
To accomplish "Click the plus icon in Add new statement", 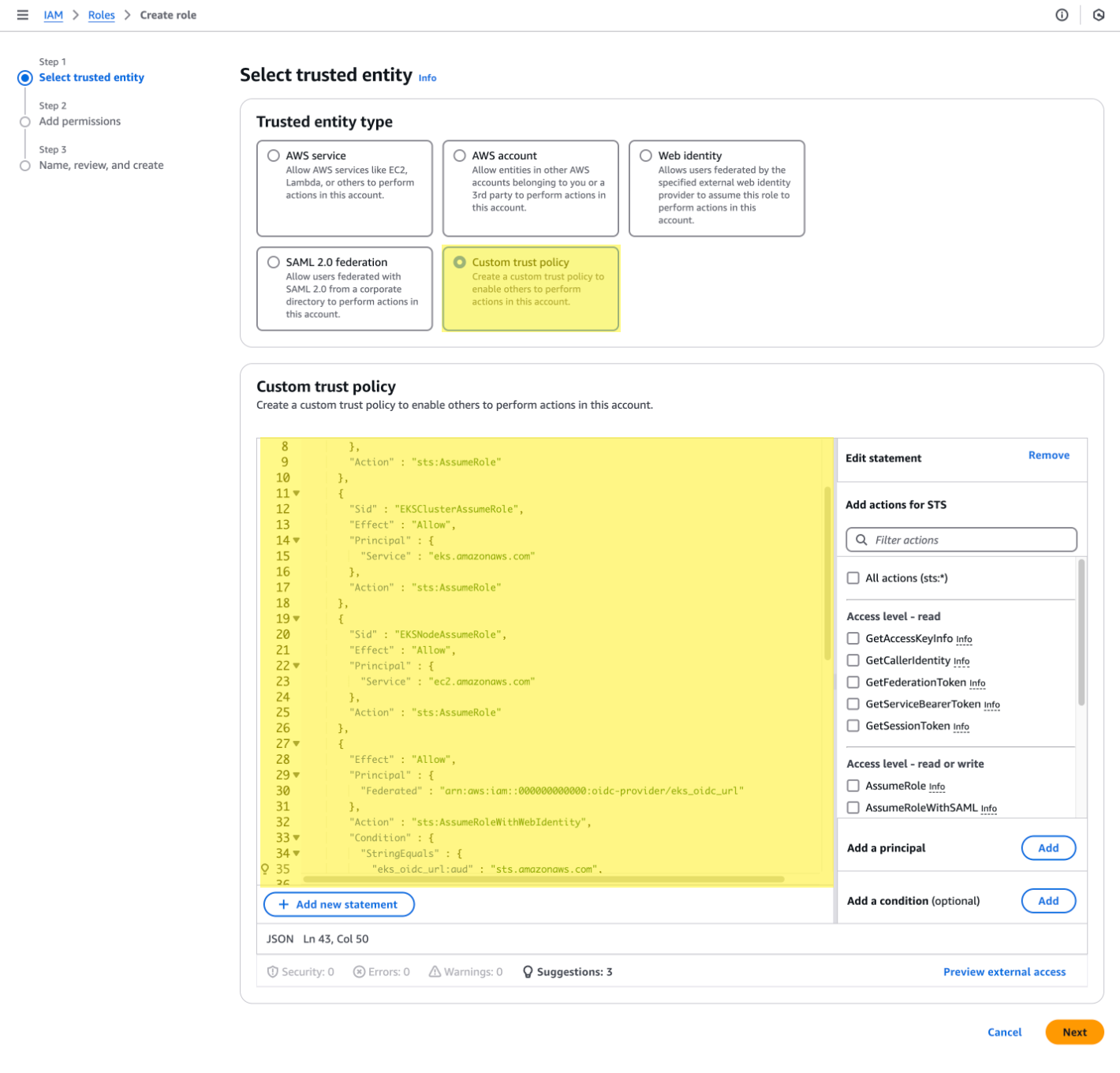I will click(x=284, y=904).
